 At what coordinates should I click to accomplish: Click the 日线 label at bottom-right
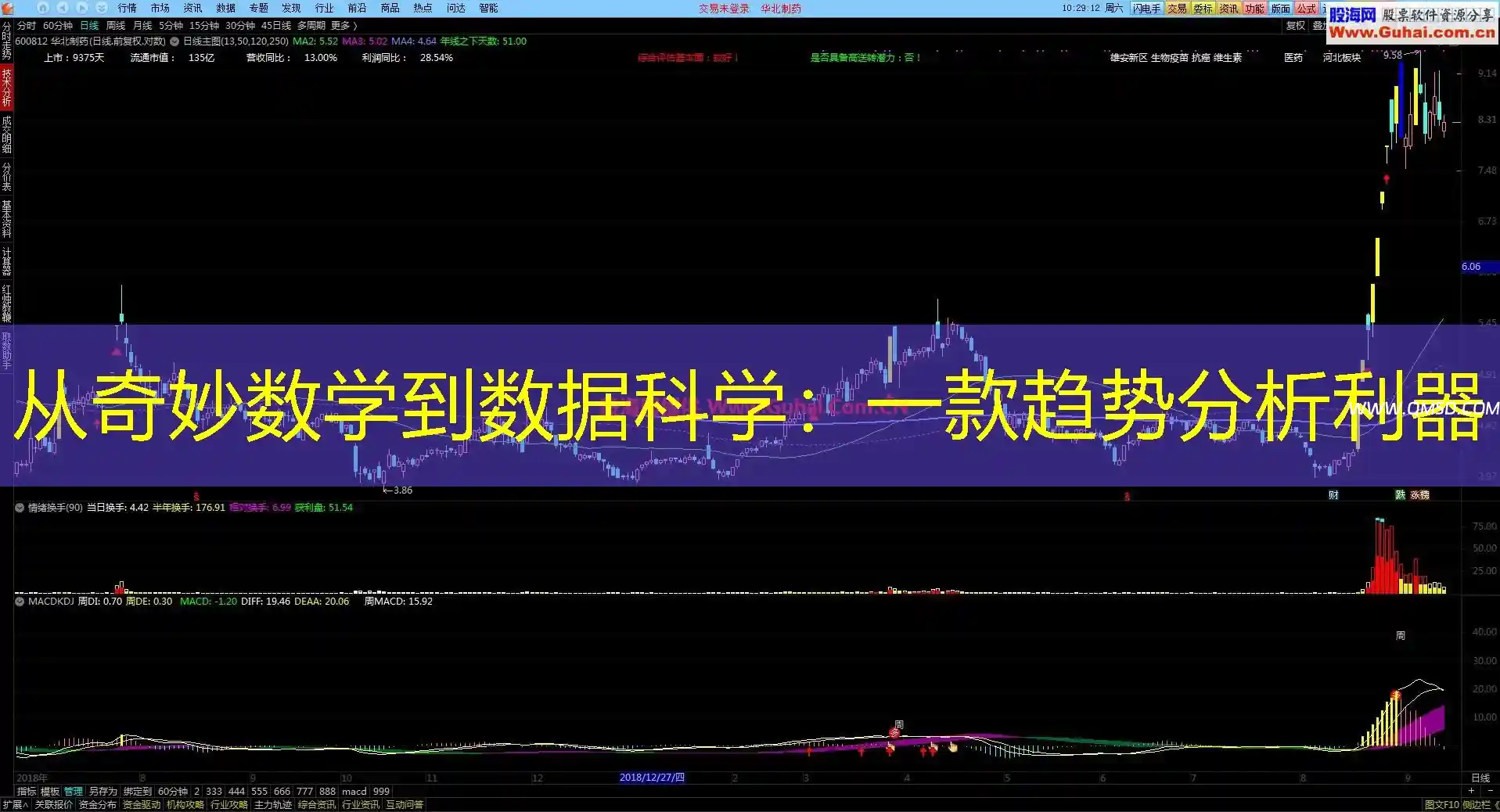pos(1480,778)
